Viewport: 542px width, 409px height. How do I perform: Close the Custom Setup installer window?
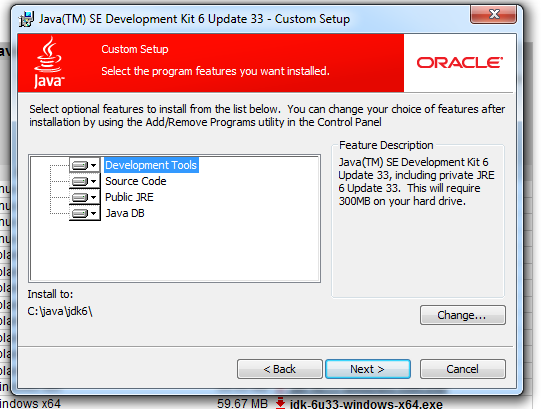point(494,14)
